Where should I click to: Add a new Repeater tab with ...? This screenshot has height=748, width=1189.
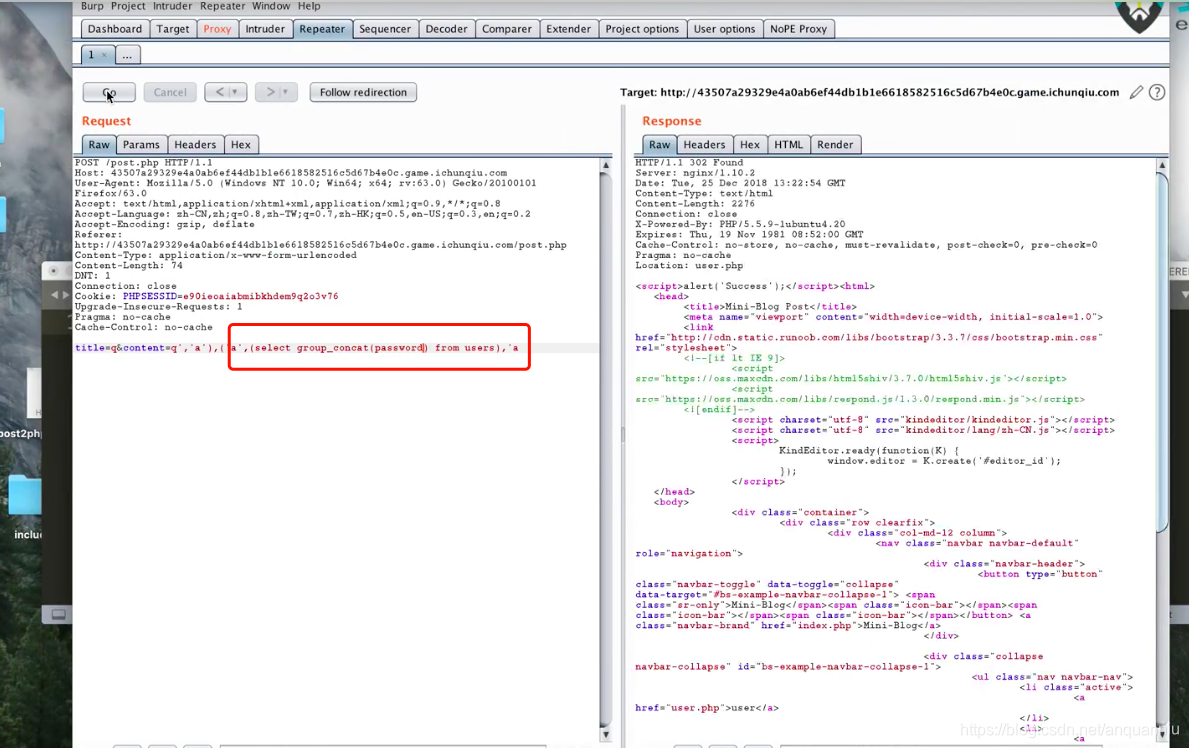coord(127,55)
